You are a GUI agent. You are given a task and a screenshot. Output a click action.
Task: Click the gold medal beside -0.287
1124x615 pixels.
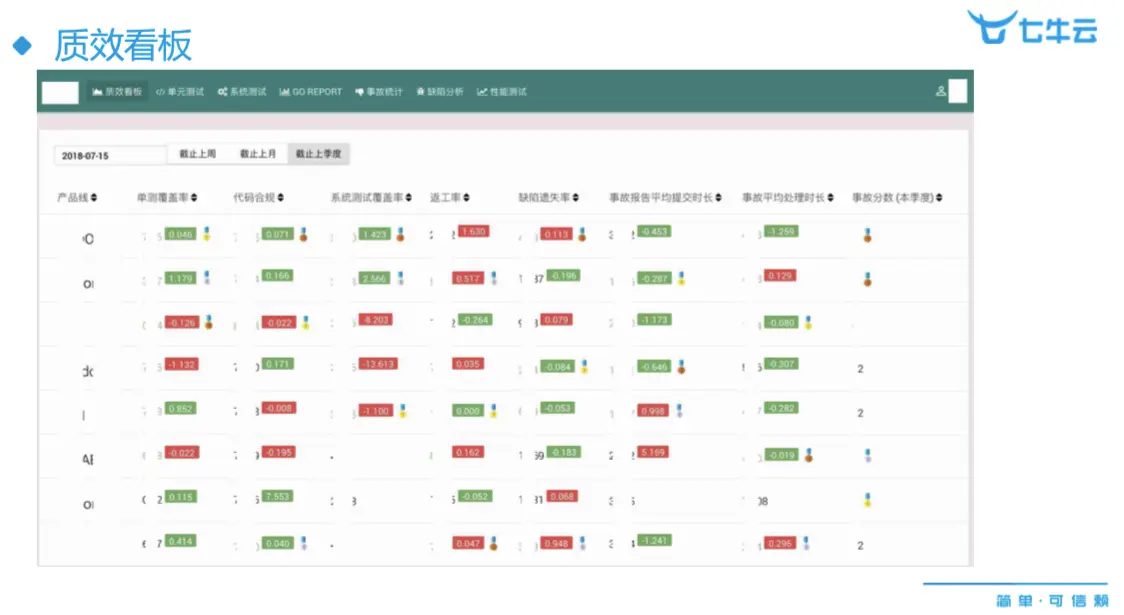pos(681,278)
